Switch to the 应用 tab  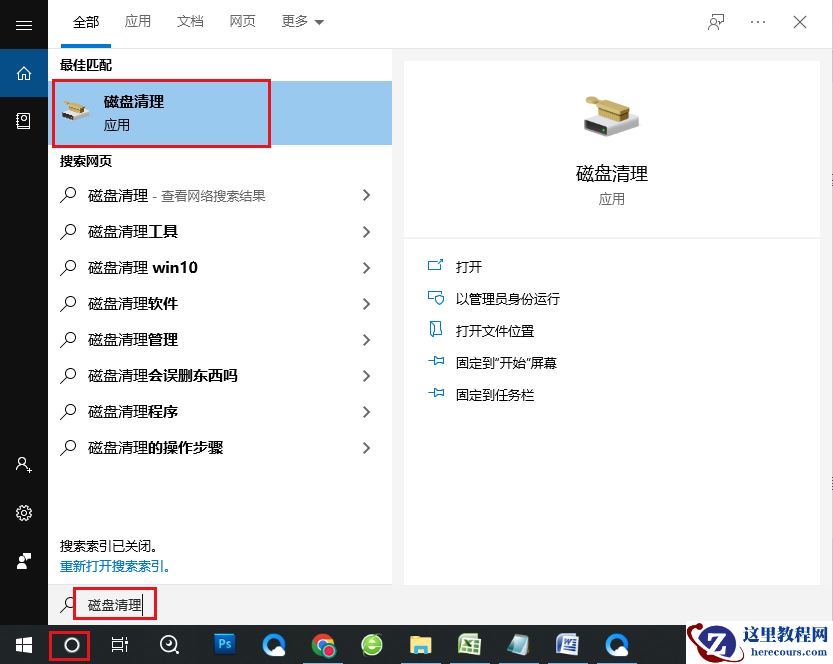138,20
